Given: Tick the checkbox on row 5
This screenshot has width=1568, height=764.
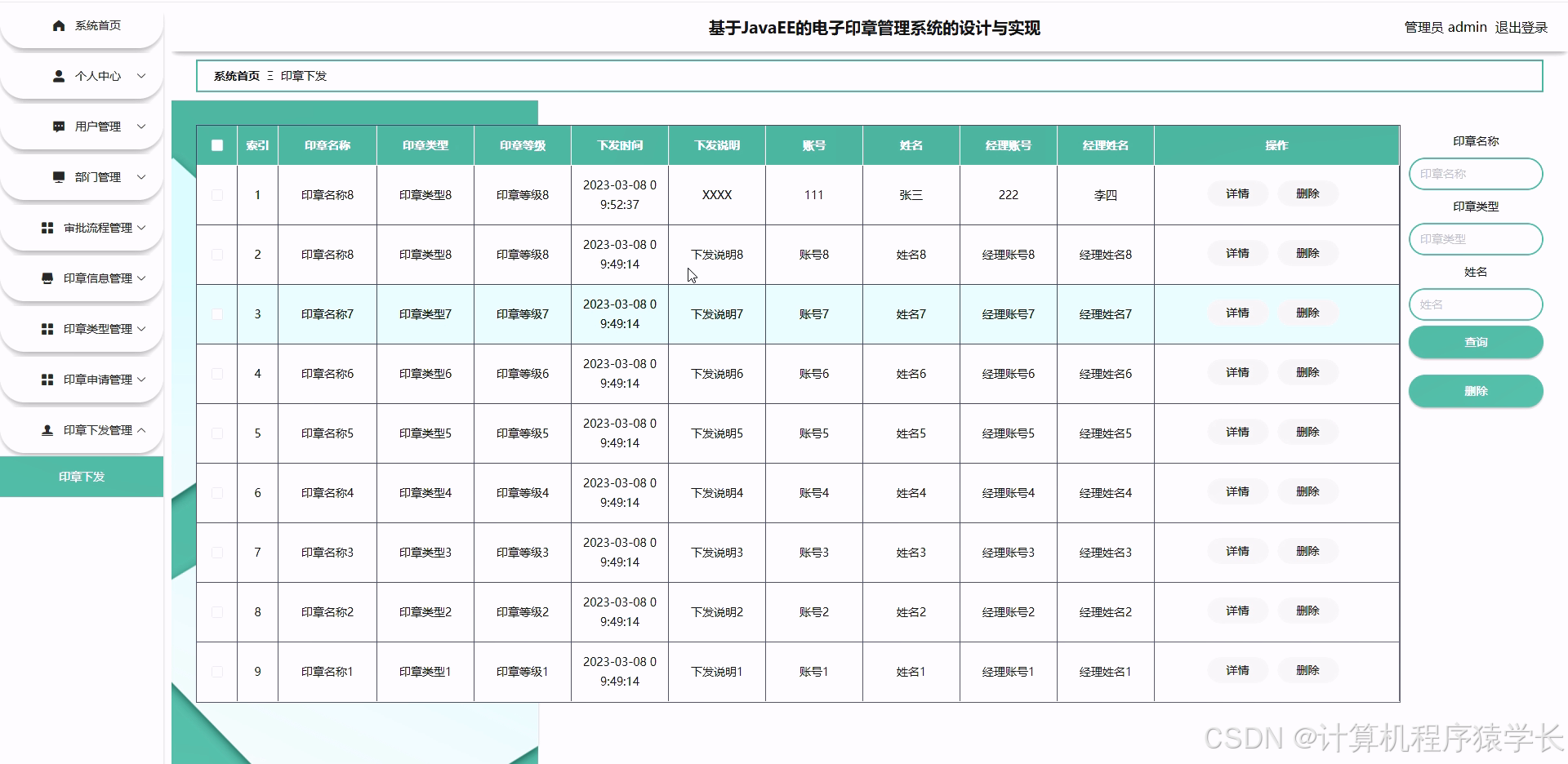Looking at the screenshot, I should tap(216, 433).
